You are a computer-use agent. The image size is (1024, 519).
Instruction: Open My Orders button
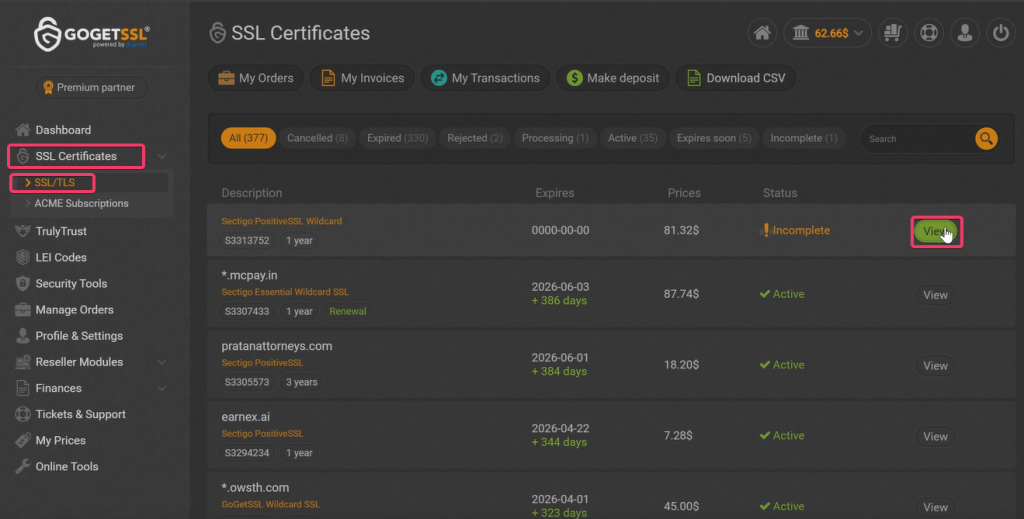tap(256, 78)
